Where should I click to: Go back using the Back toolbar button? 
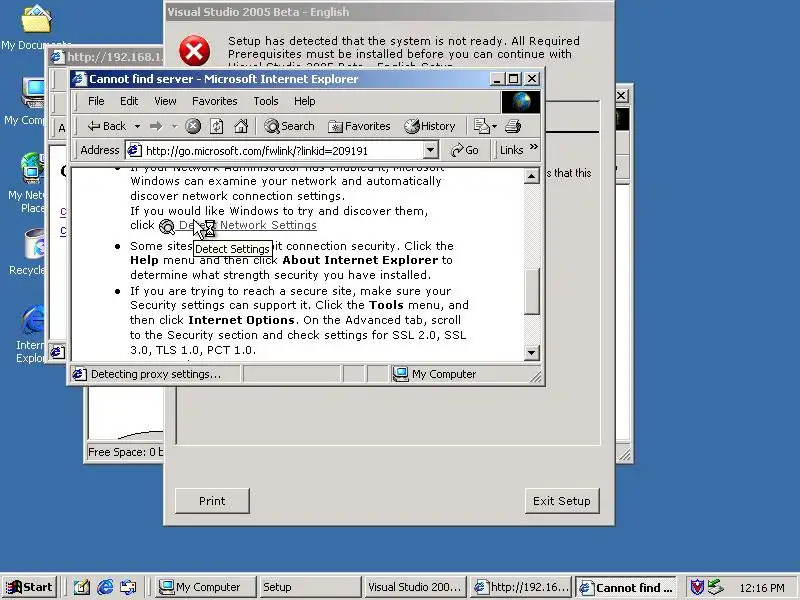tap(107, 126)
